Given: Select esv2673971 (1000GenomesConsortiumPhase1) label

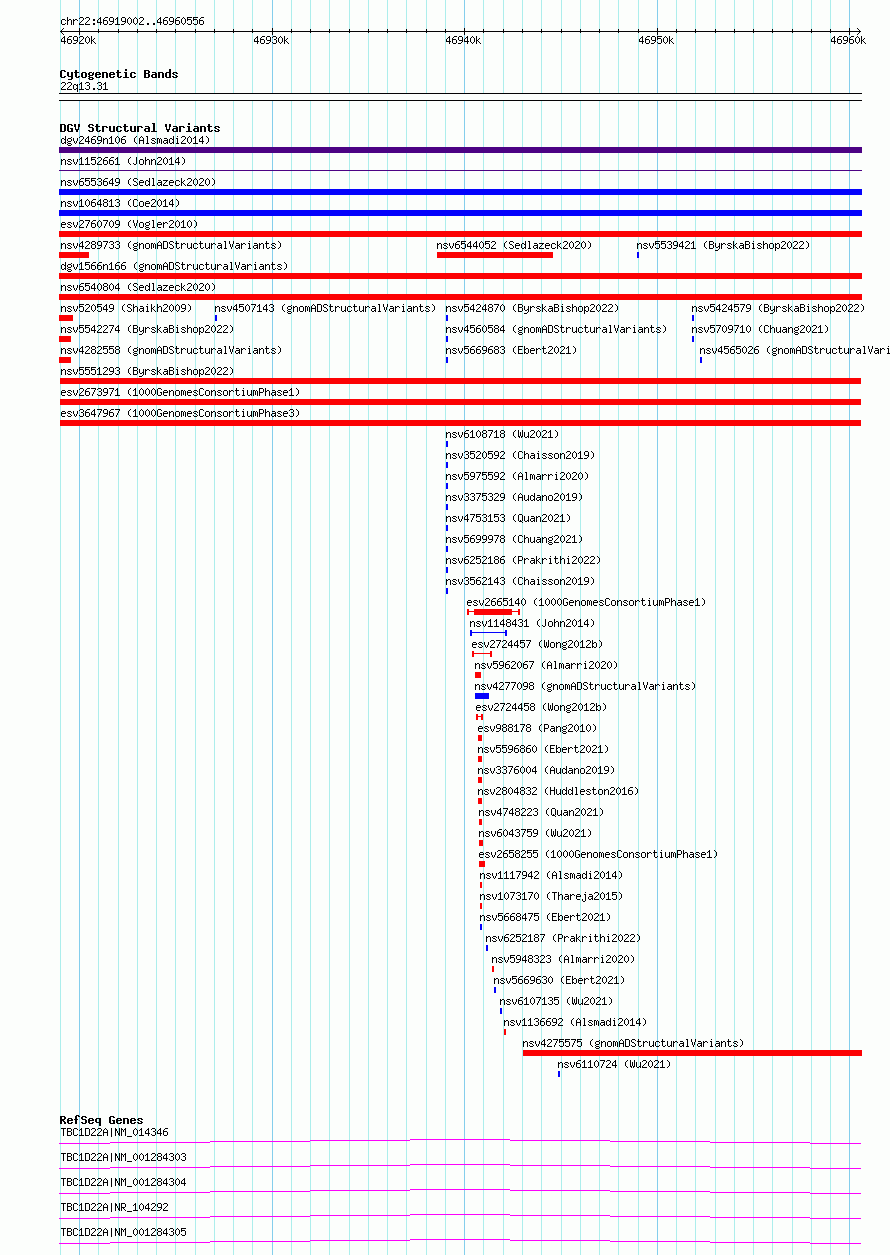Looking at the screenshot, I should (180, 393).
